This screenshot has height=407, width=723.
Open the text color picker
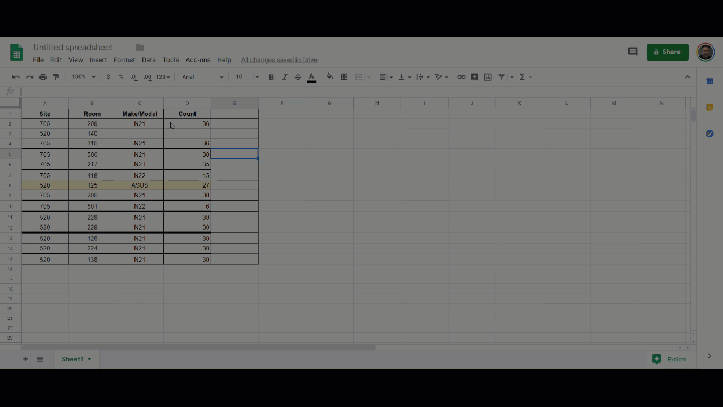[312, 77]
